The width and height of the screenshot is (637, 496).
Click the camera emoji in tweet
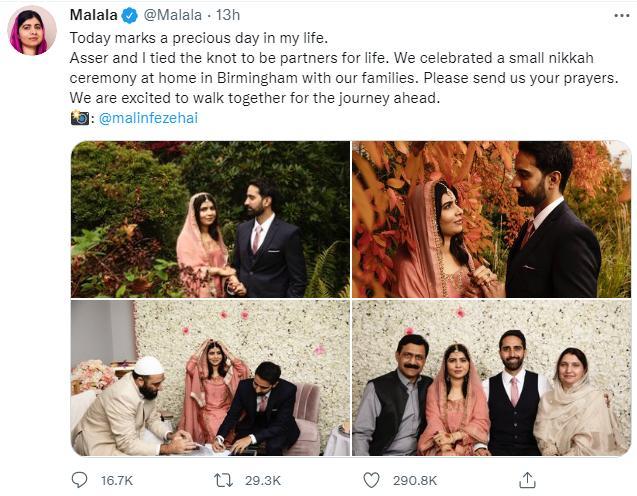pos(80,118)
